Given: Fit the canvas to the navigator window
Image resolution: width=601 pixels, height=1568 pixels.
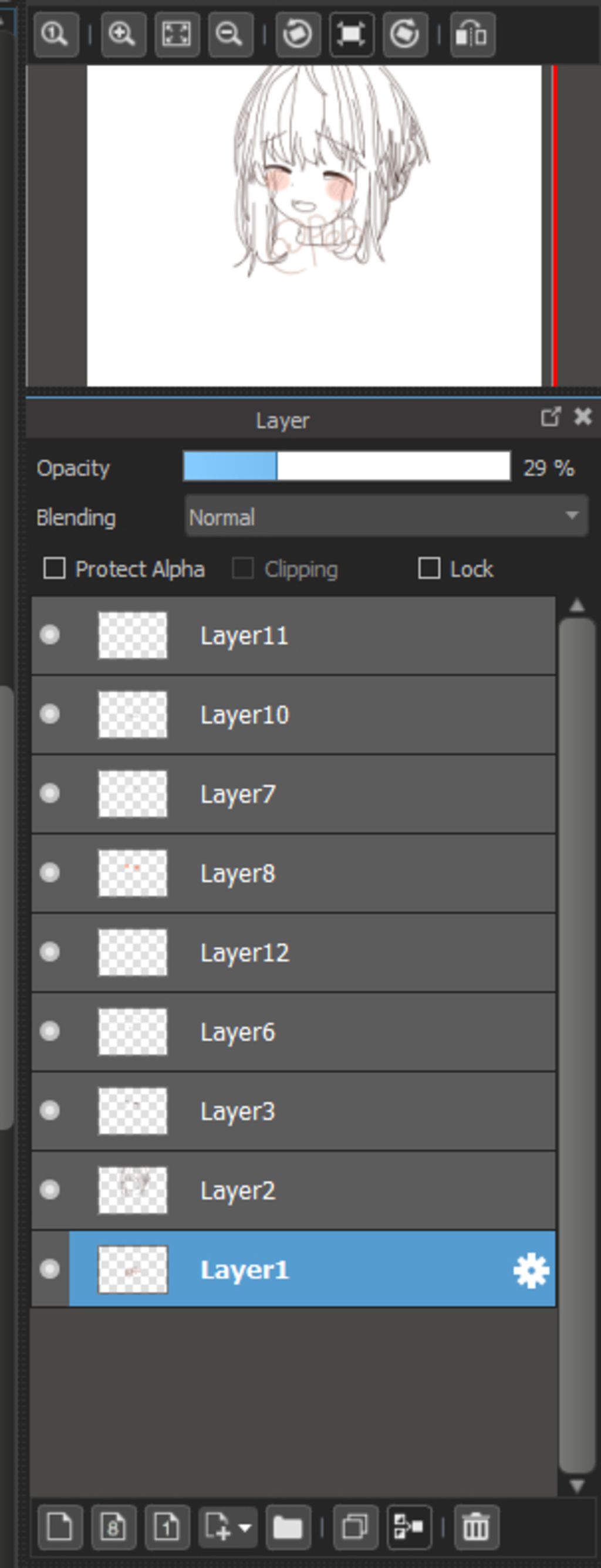Looking at the screenshot, I should 177,34.
